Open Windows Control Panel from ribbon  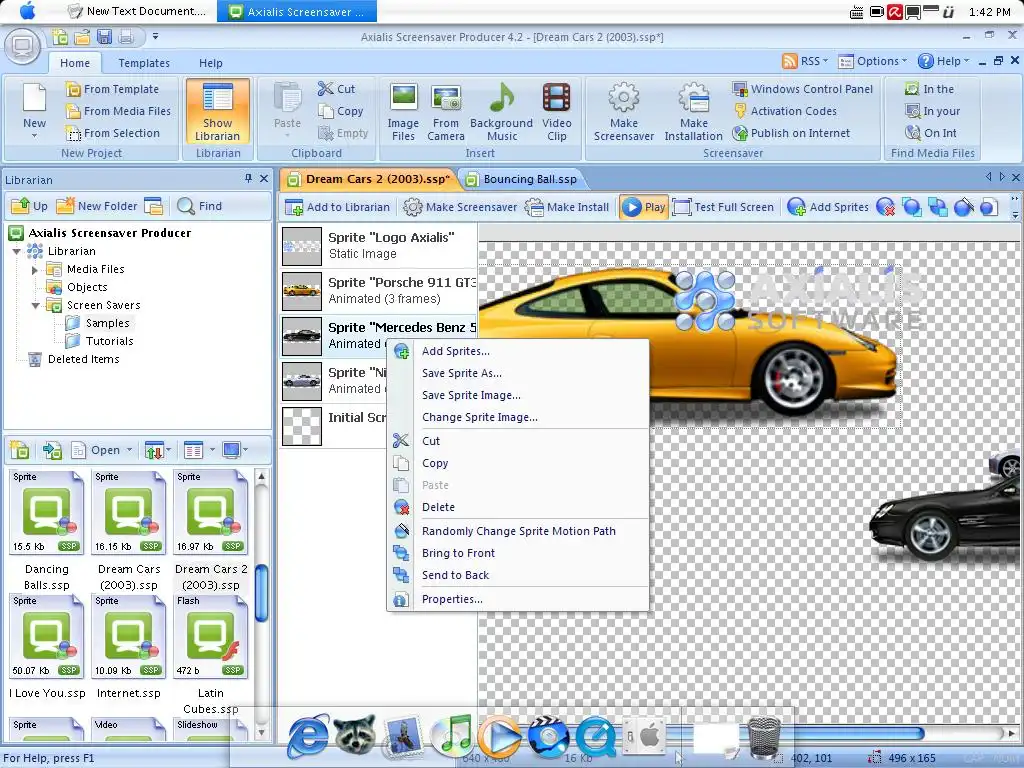coord(803,89)
